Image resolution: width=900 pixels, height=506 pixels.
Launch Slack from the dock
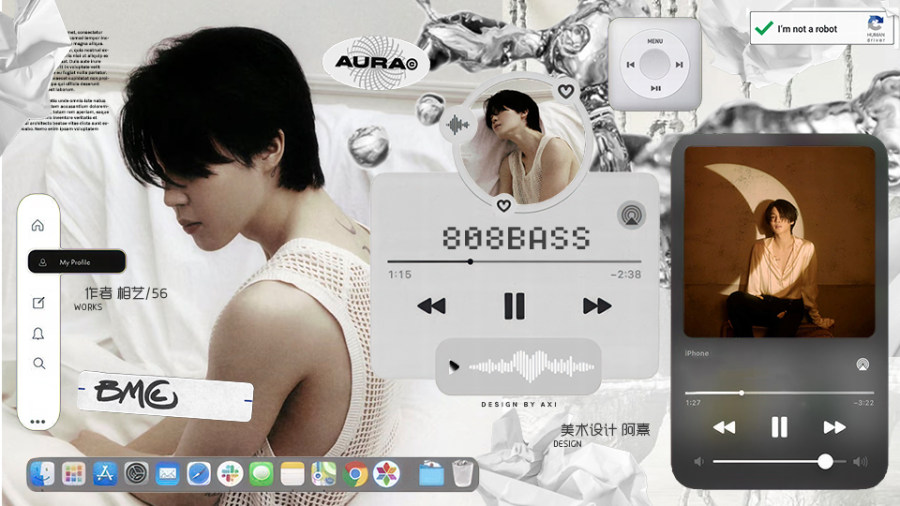click(x=230, y=473)
